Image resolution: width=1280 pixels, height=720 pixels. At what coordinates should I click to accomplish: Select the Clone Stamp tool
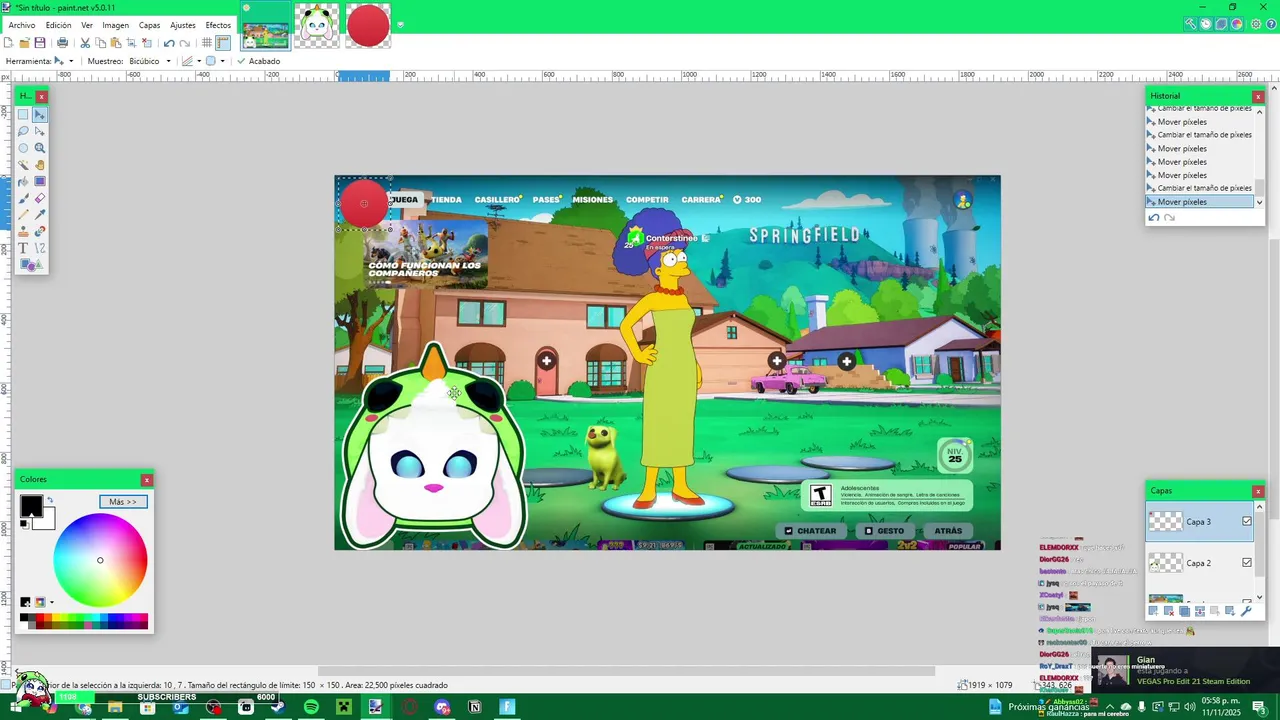click(x=23, y=231)
